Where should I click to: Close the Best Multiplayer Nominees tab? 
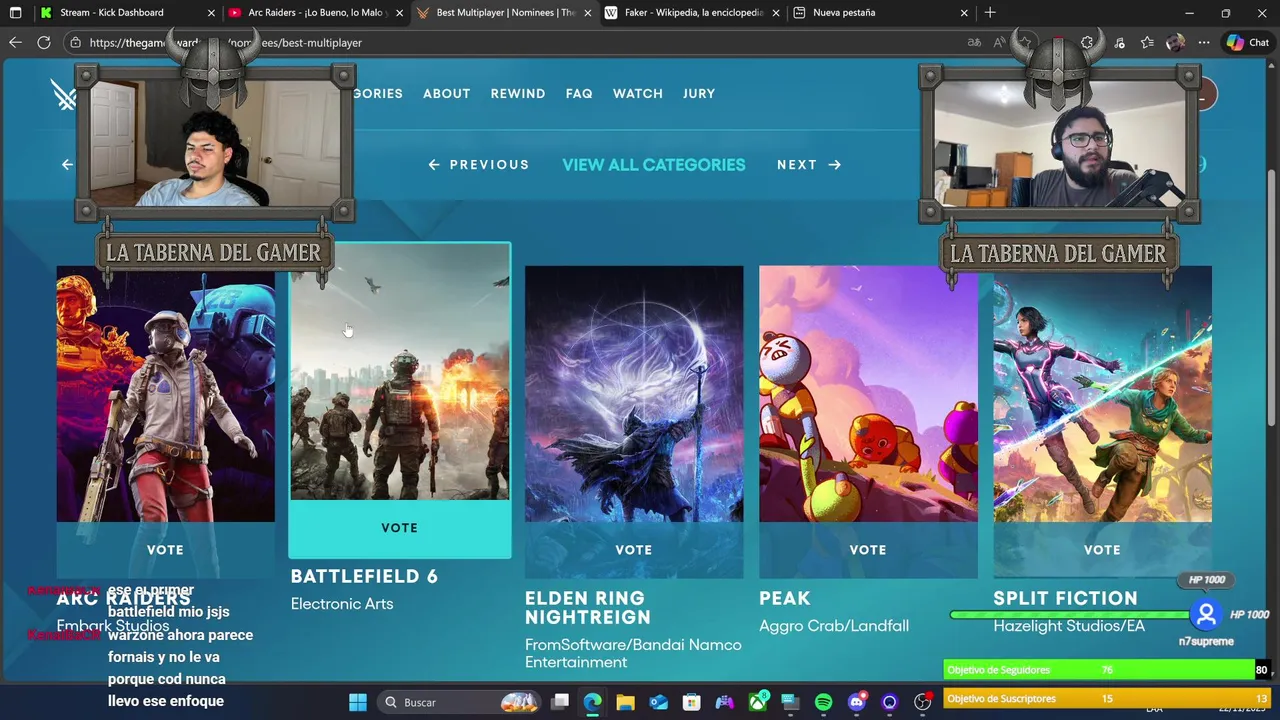[x=588, y=13]
